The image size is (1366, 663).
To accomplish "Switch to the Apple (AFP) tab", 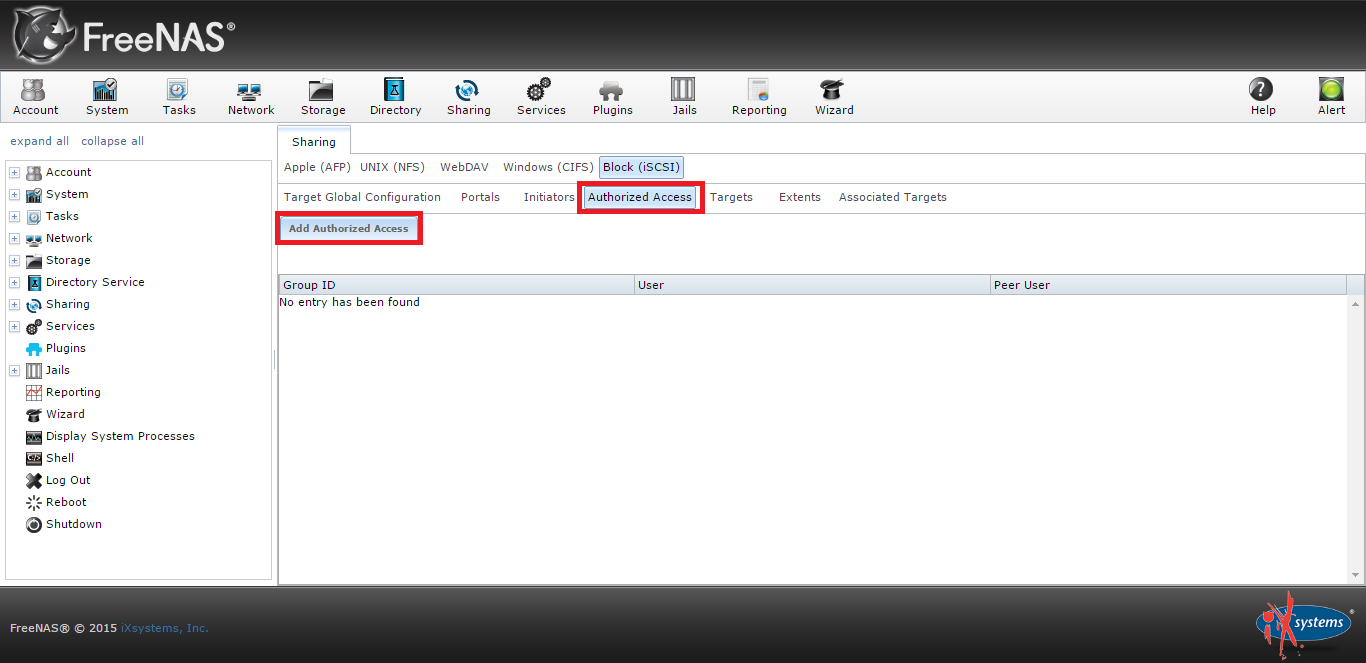I will pyautogui.click(x=317, y=167).
